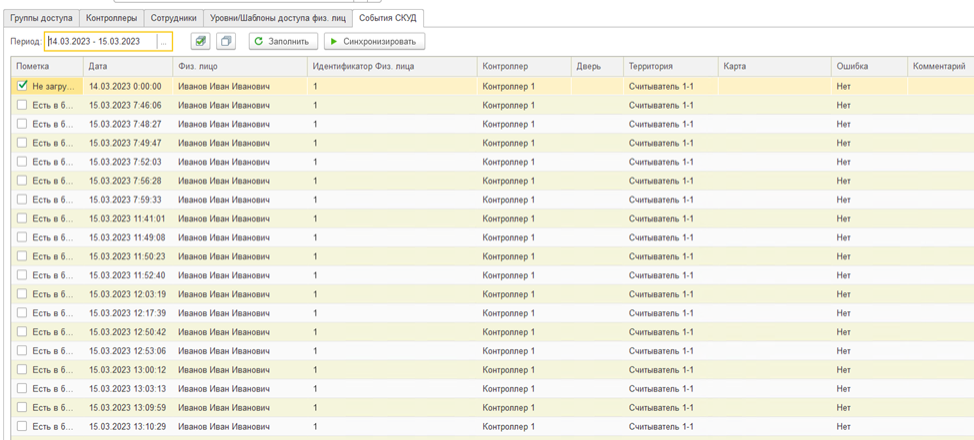This screenshot has height=440, width=974.
Task: Check the 15.03.2023 7:56:28 row checkbox
Action: [22, 180]
